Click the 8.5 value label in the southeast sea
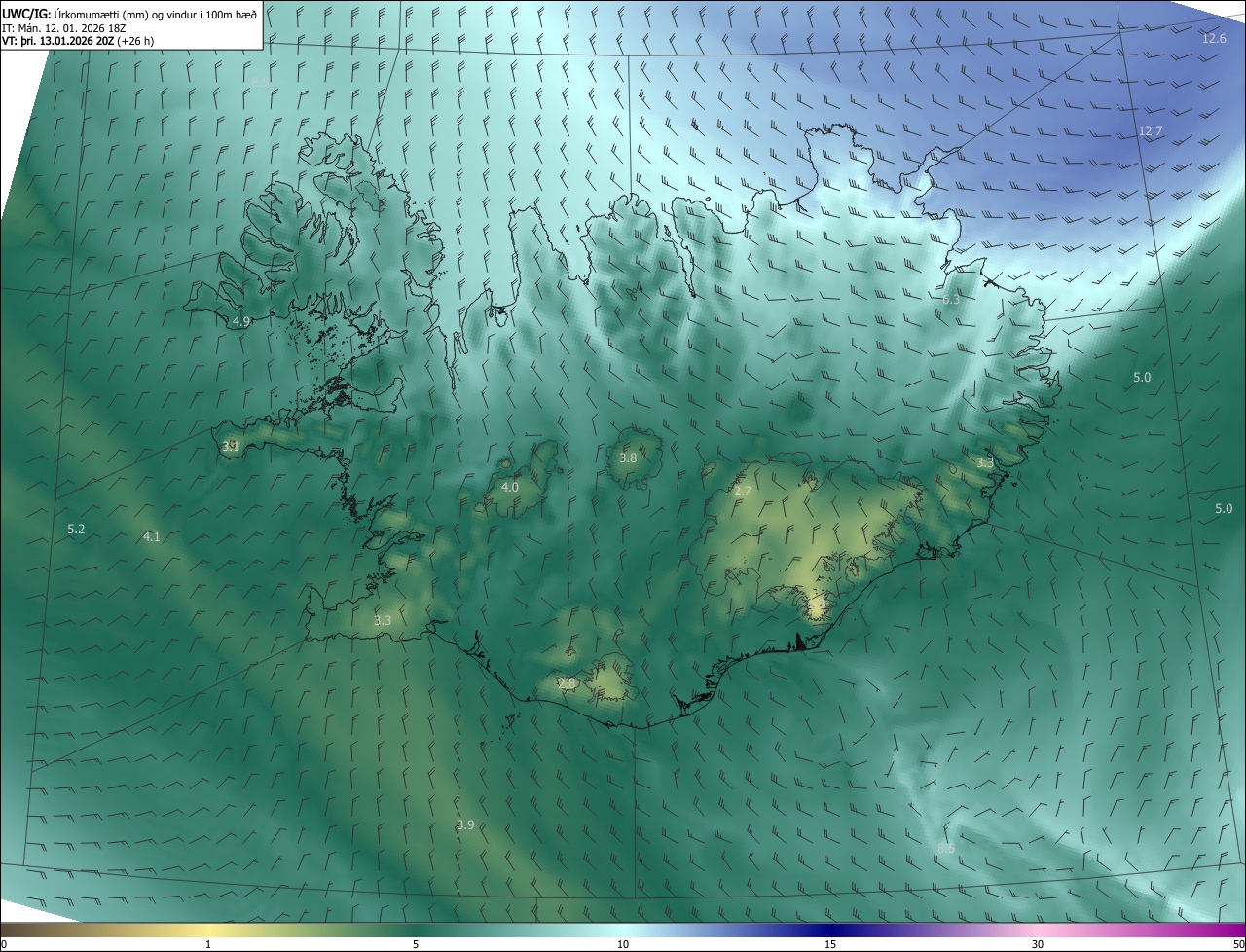This screenshot has height=952, width=1246. click(946, 849)
